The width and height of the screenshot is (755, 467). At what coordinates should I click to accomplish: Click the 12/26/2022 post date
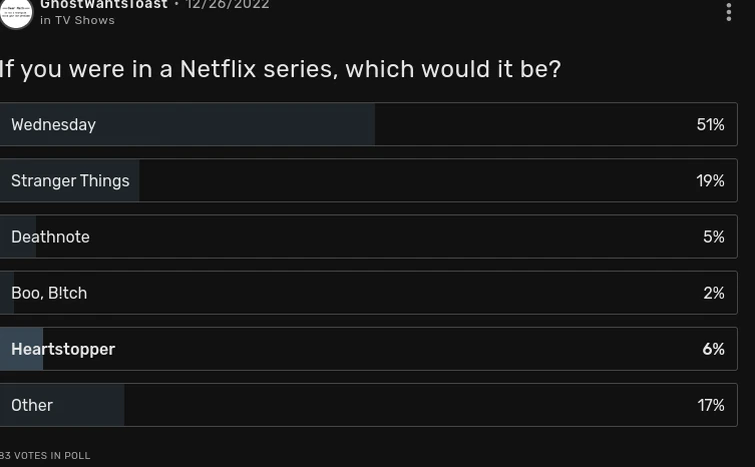coord(228,5)
